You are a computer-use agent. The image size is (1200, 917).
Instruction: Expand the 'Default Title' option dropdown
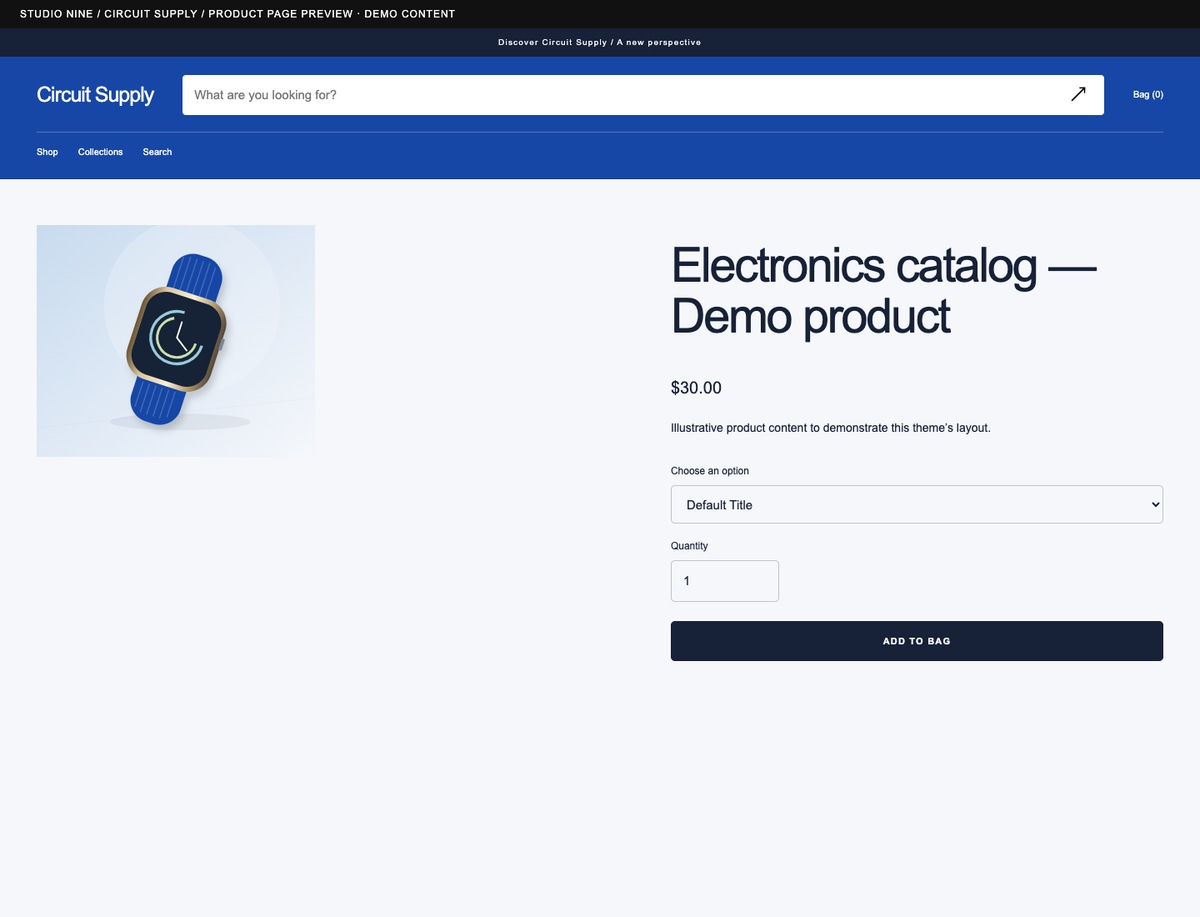(x=916, y=505)
